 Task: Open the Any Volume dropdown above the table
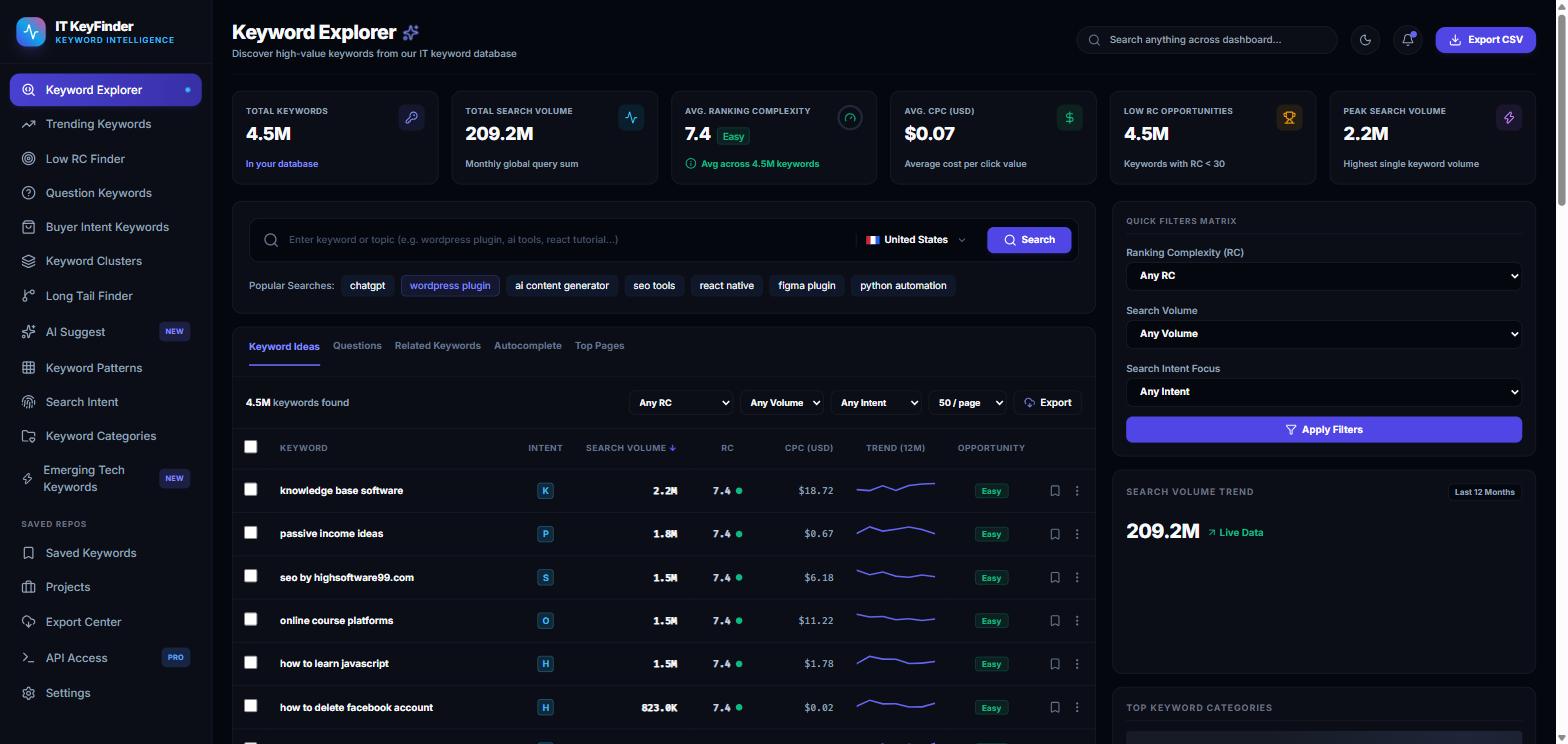click(x=782, y=403)
